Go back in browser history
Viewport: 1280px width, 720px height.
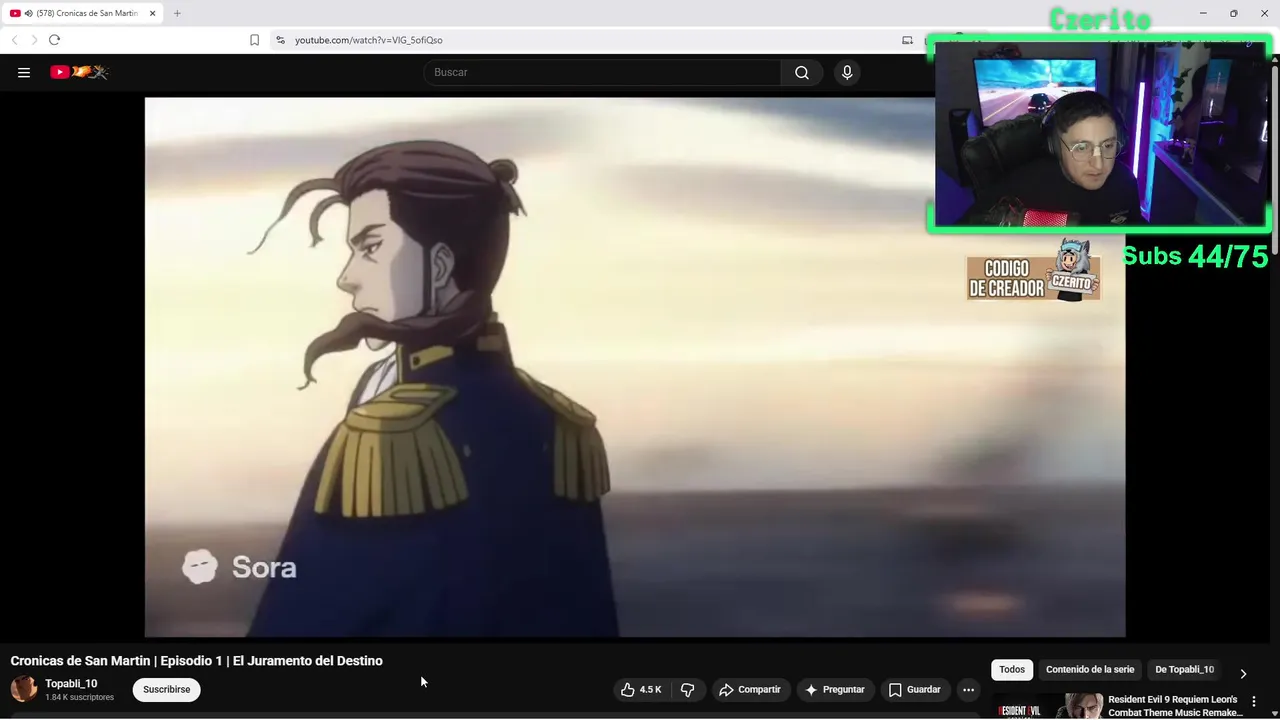coord(14,40)
